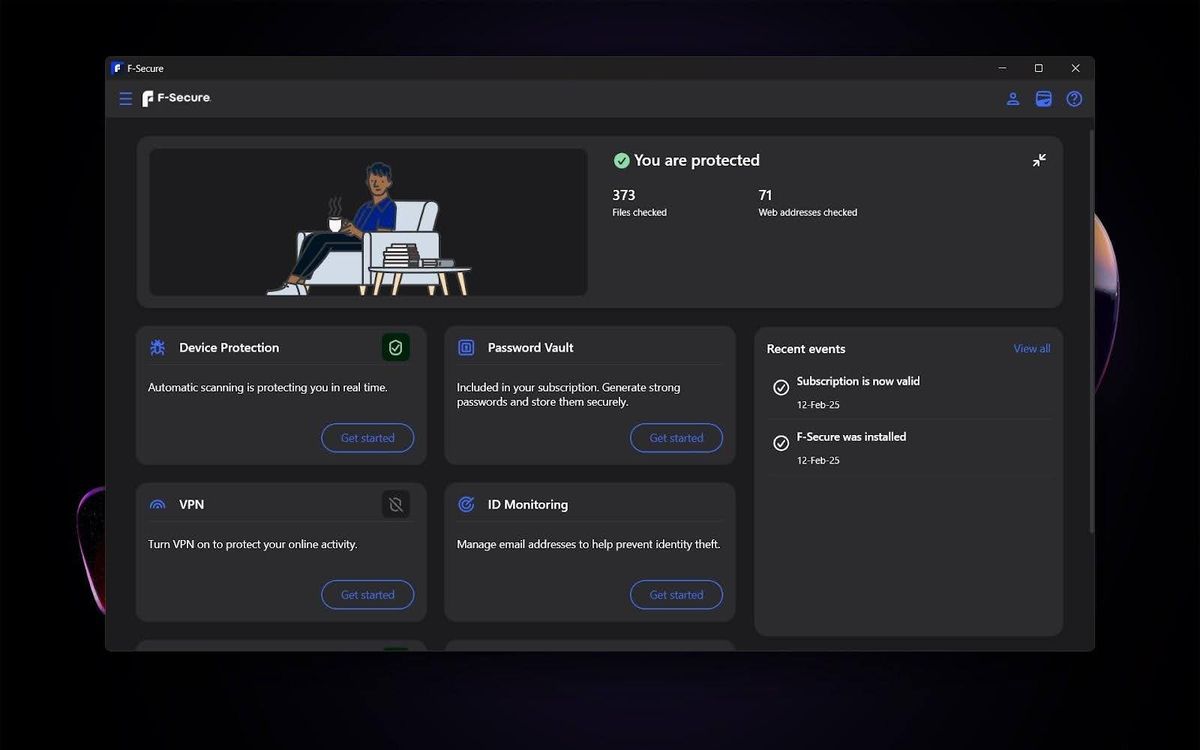The image size is (1200, 750).
Task: Open the account profile icon
Action: tap(1013, 99)
